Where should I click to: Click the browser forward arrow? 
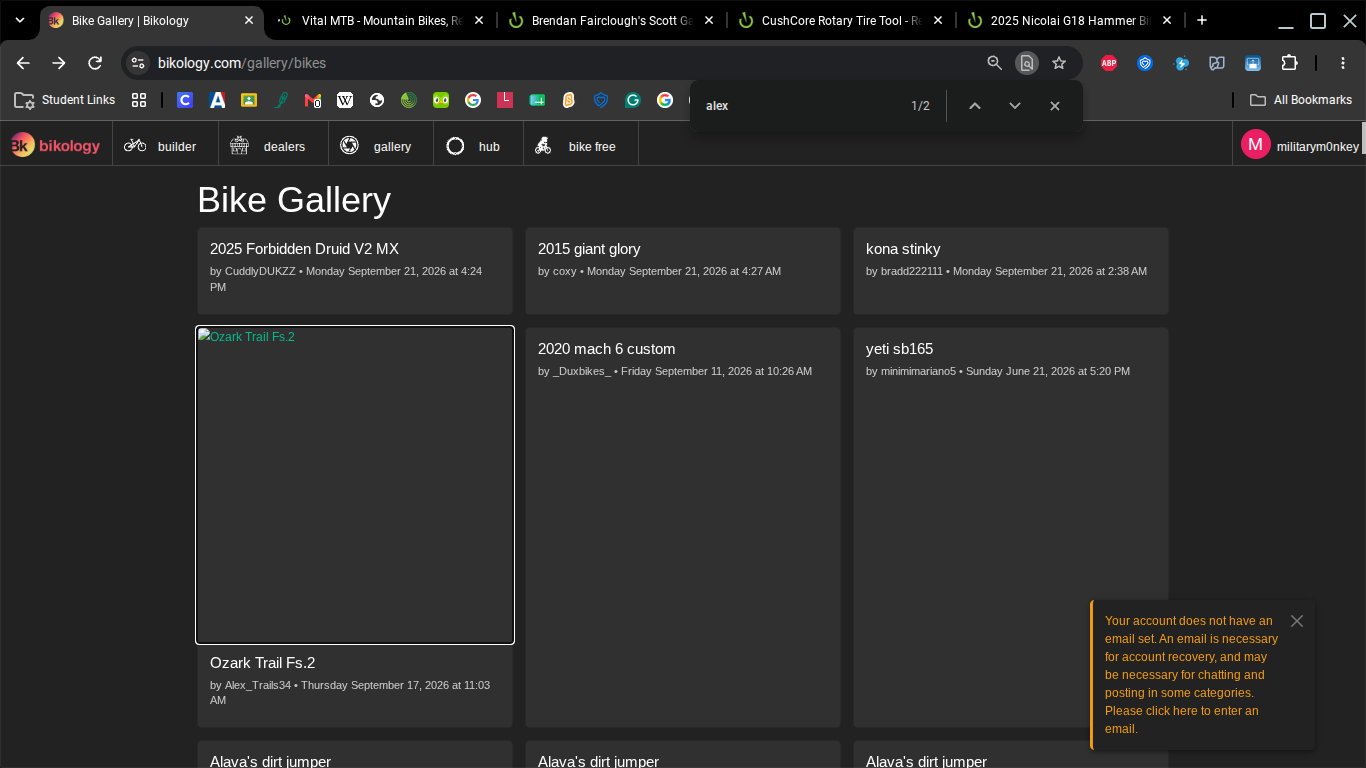click(x=59, y=63)
